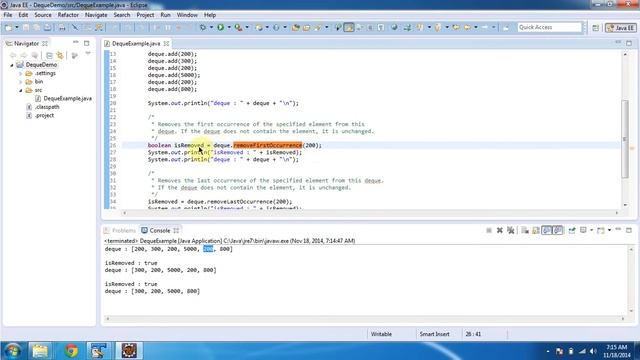Close the Console view tab
The image size is (640, 360).
tap(176, 231)
